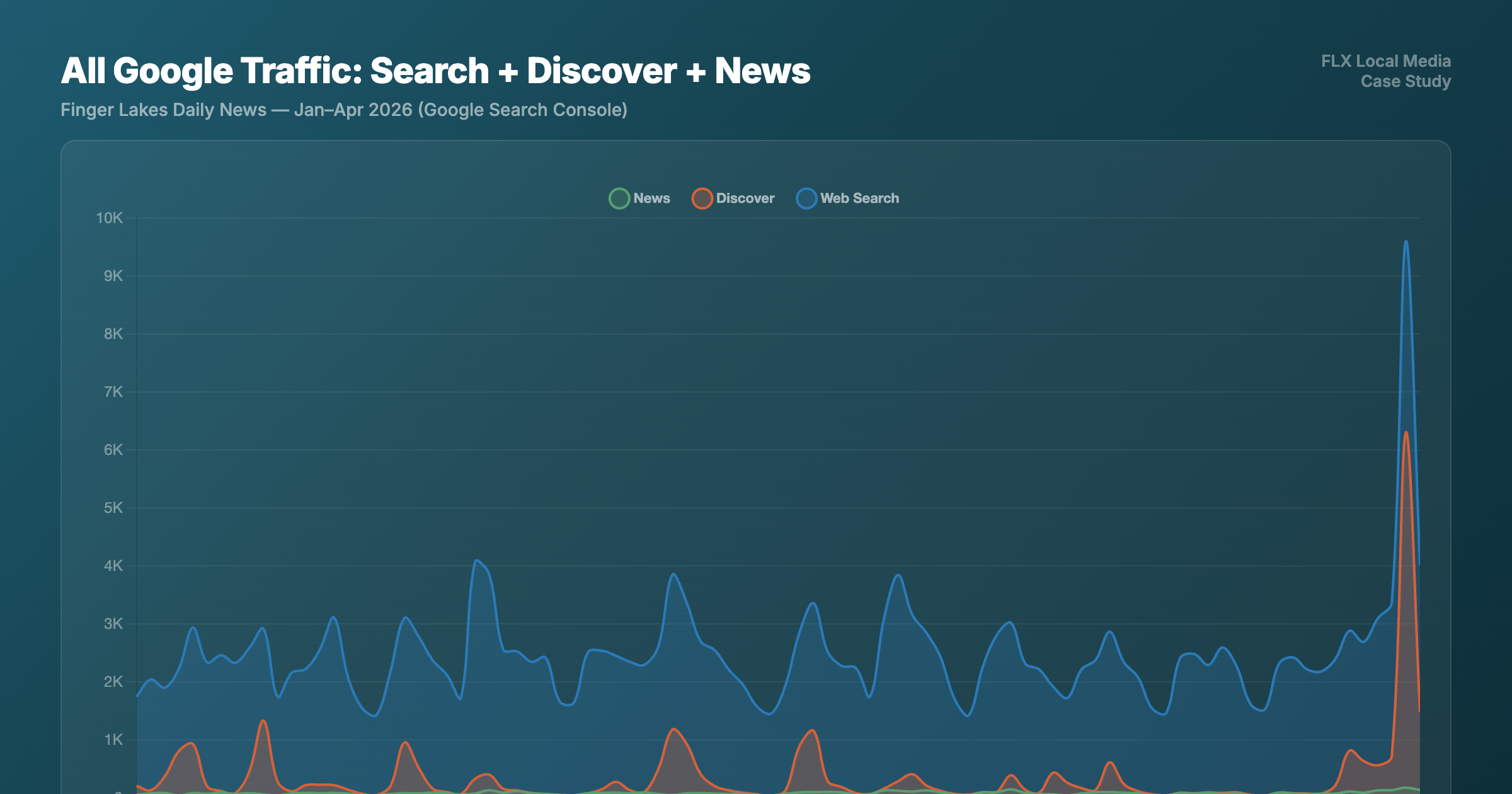The width and height of the screenshot is (1512, 794).
Task: Click the blue Web Search legend circle
Action: 806,198
